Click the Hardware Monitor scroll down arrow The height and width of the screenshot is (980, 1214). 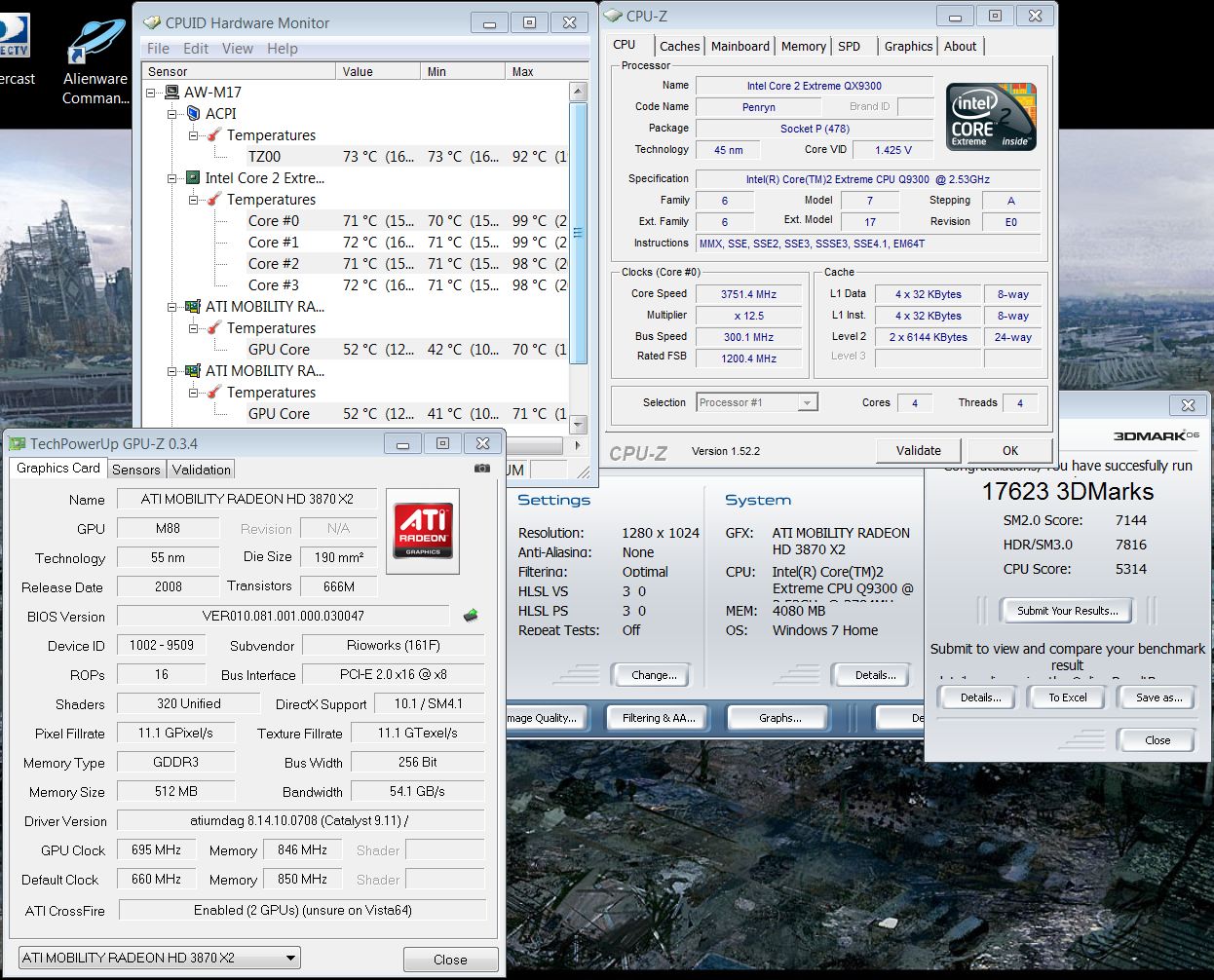click(x=578, y=424)
